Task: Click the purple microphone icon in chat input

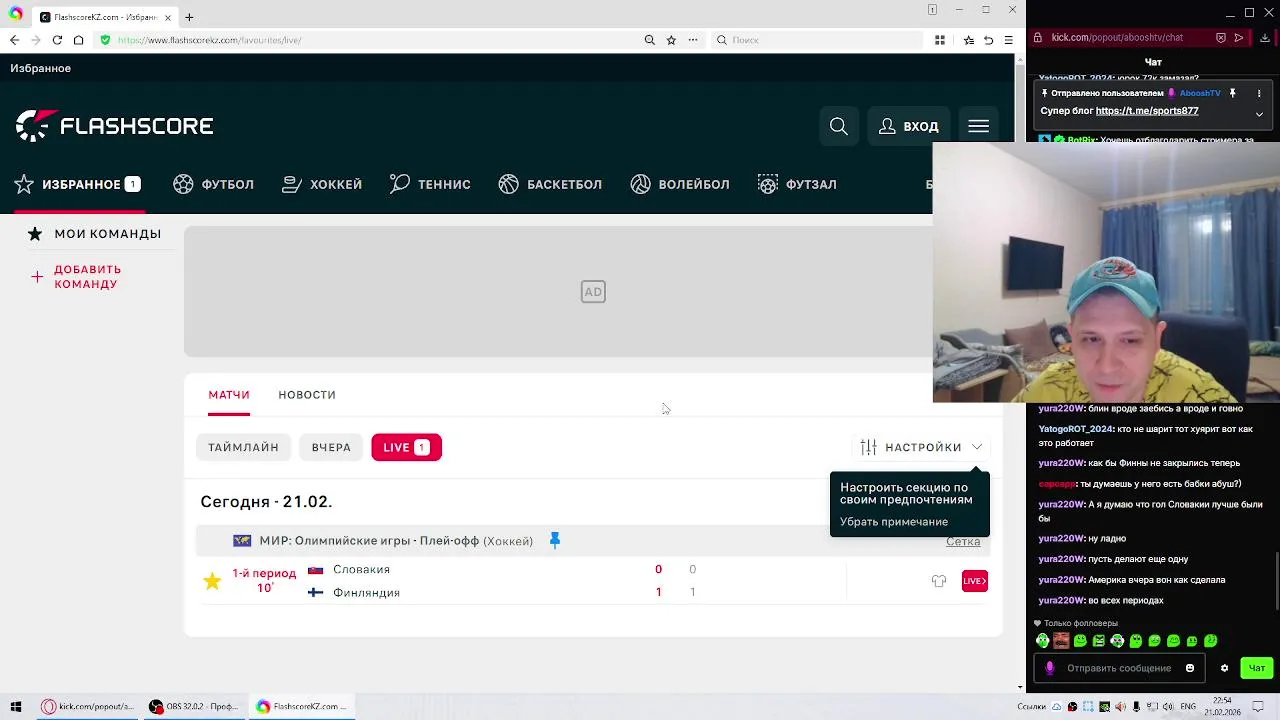Action: click(x=1050, y=668)
